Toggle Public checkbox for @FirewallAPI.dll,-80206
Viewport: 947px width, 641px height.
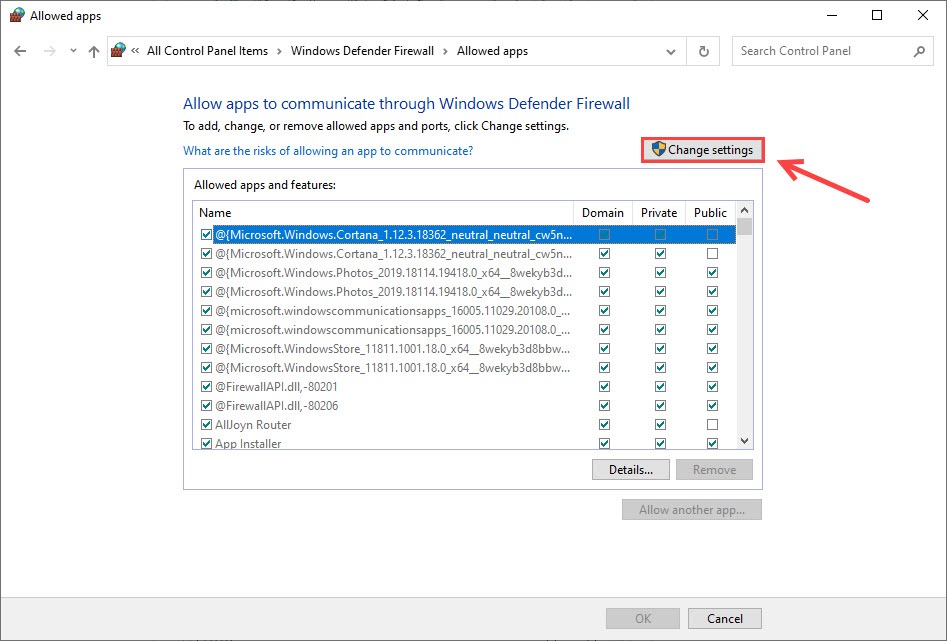pyautogui.click(x=713, y=405)
